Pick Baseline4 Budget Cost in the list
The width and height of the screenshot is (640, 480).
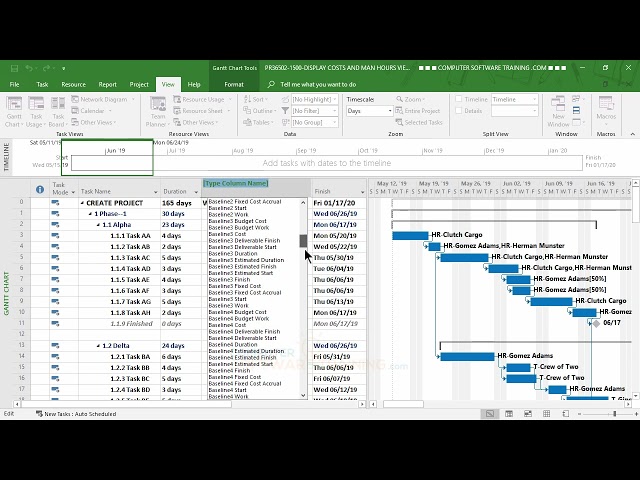[x=237, y=312]
